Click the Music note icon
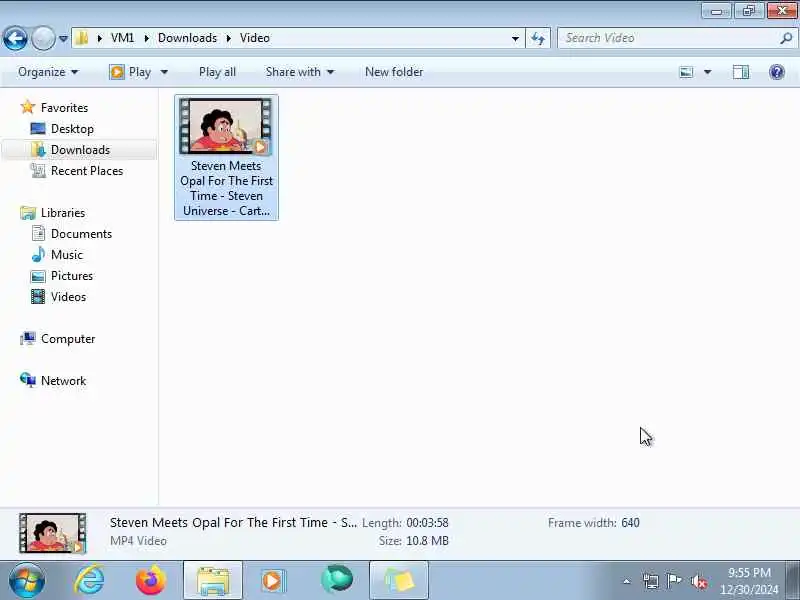Screen dimensions: 800x600 click(x=38, y=254)
